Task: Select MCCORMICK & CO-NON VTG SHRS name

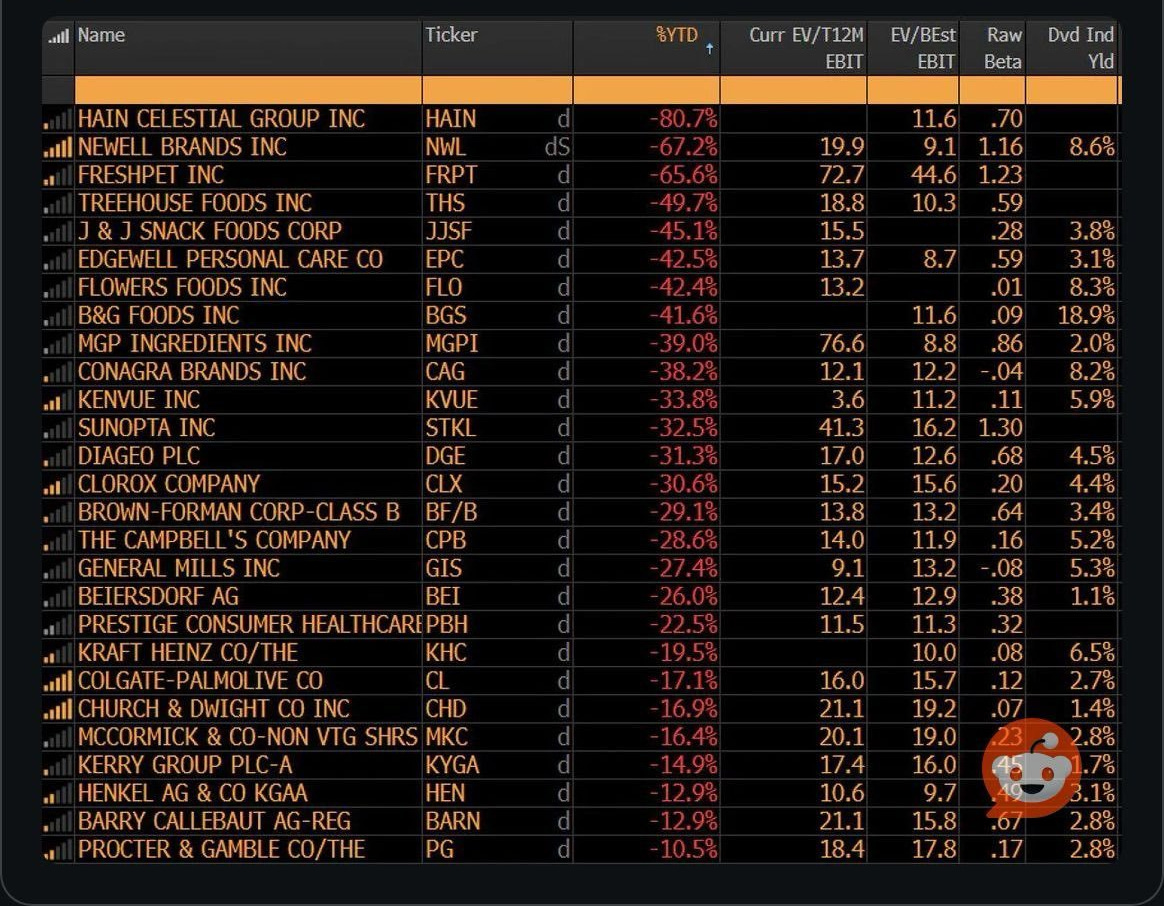Action: click(x=247, y=737)
